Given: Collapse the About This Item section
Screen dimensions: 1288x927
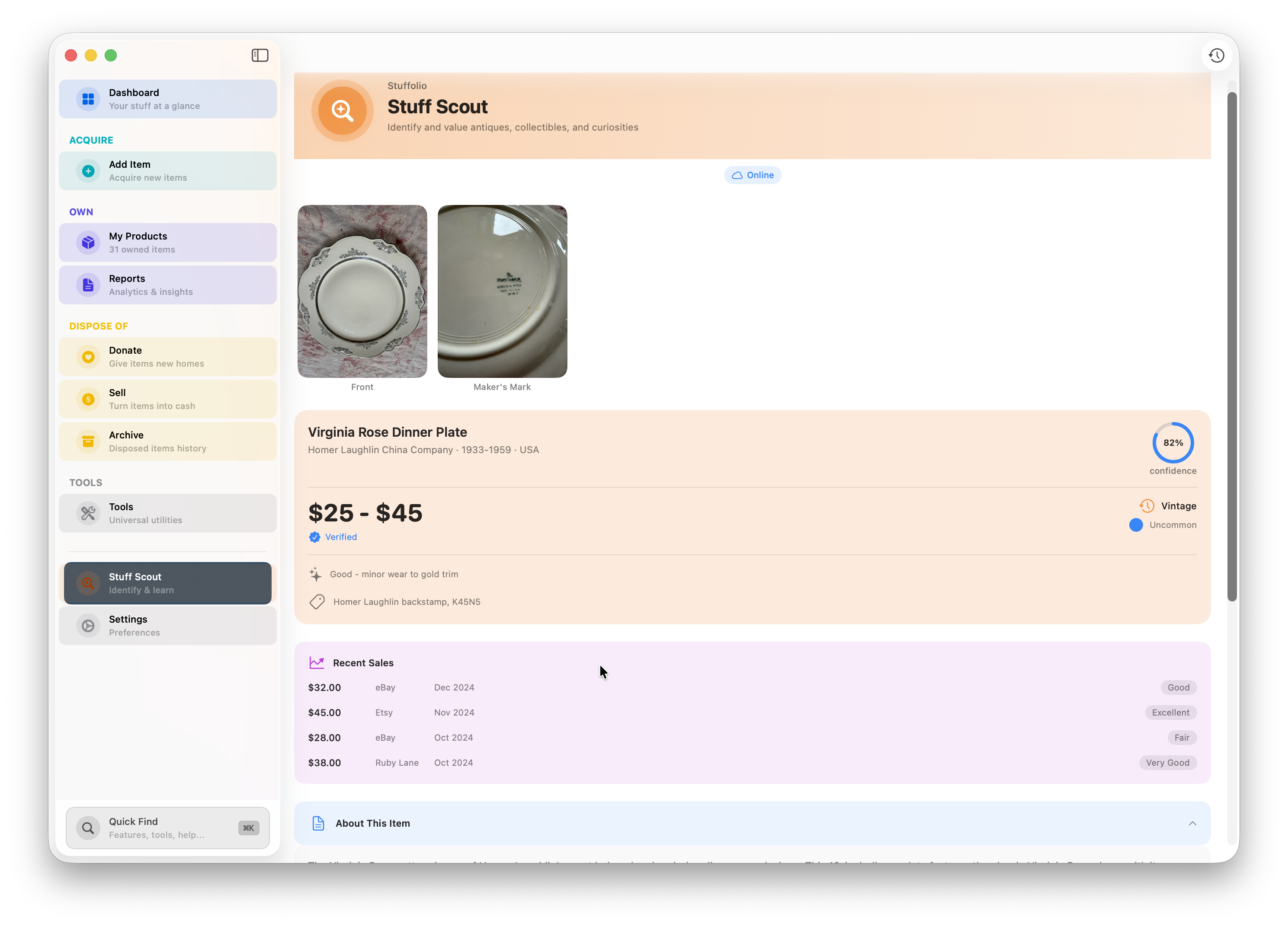Looking at the screenshot, I should tap(1192, 823).
